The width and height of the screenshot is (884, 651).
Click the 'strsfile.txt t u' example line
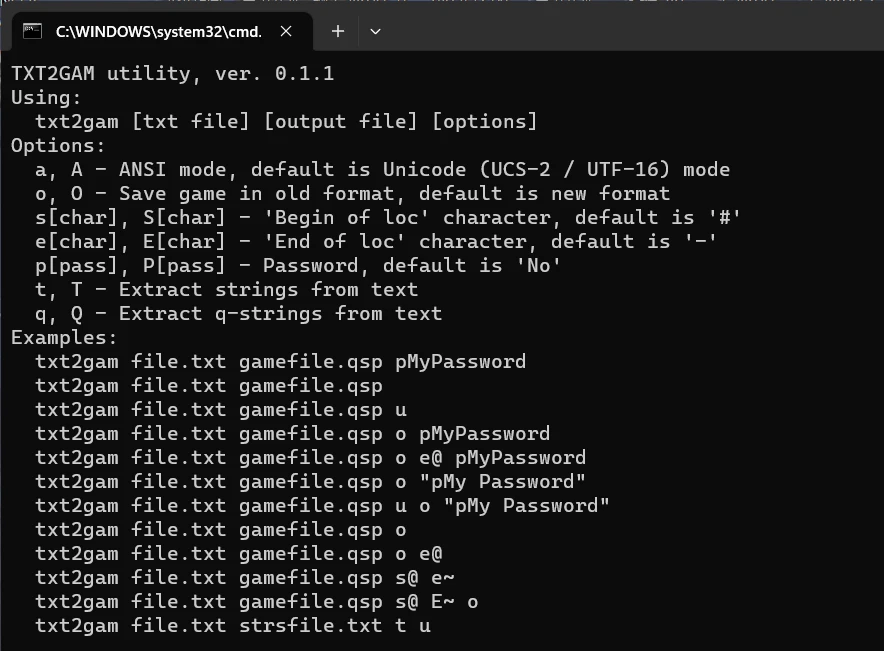232,626
